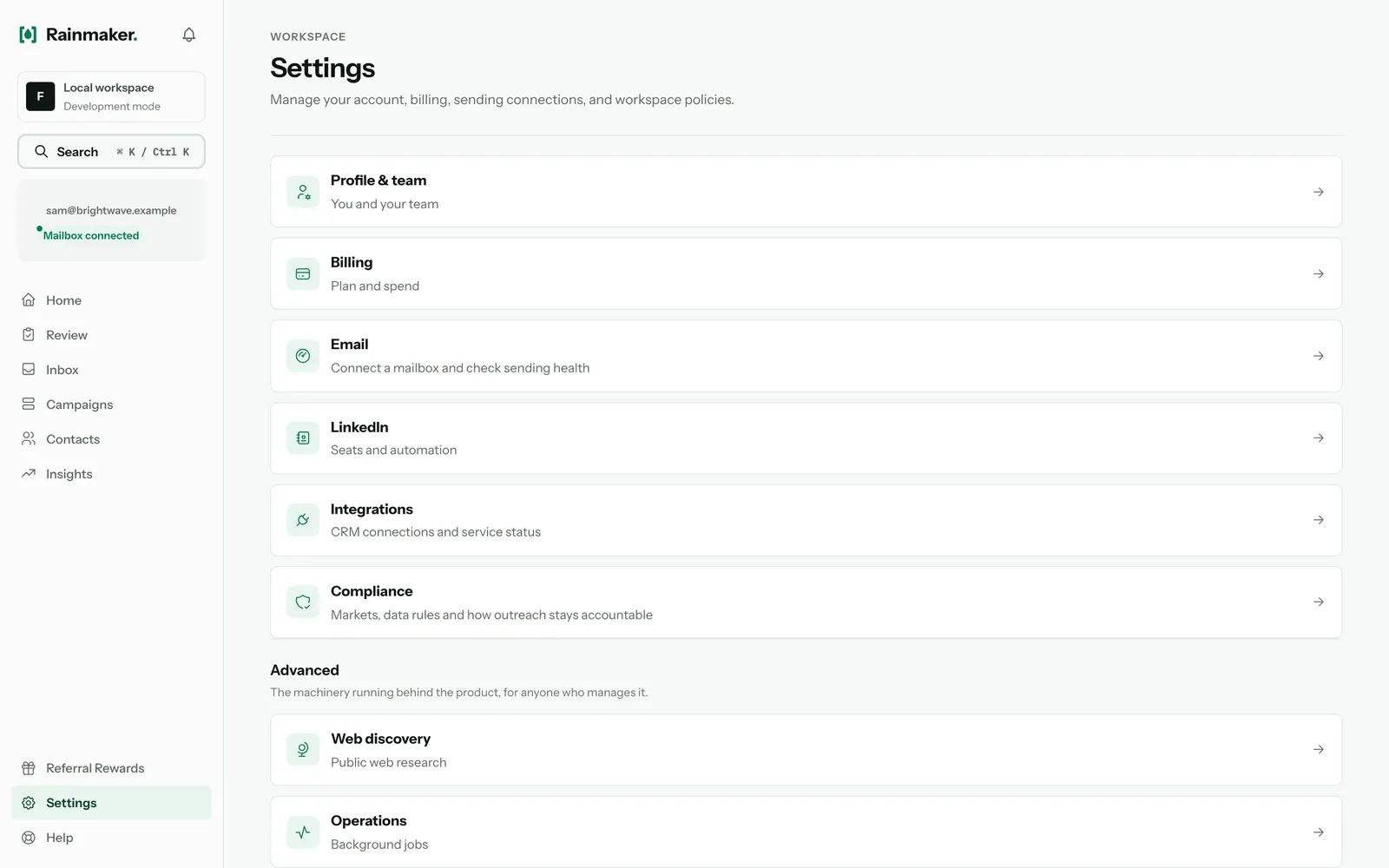Viewport: 1389px width, 868px height.
Task: Click the Inbox tray icon in sidebar
Action: (29, 370)
